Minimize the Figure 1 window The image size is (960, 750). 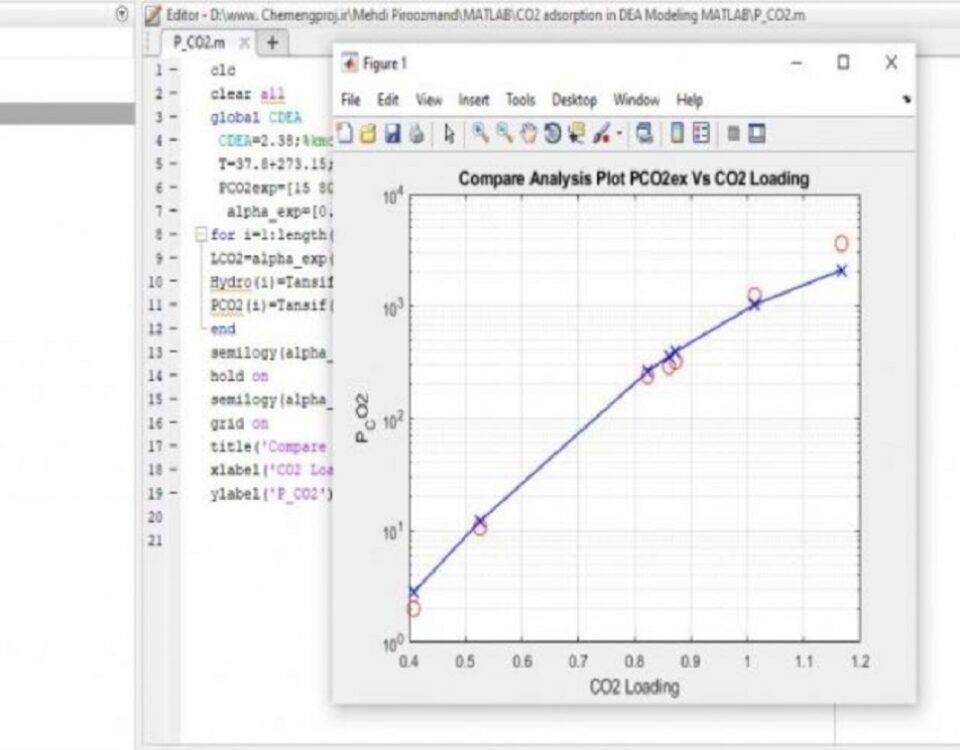pos(797,62)
